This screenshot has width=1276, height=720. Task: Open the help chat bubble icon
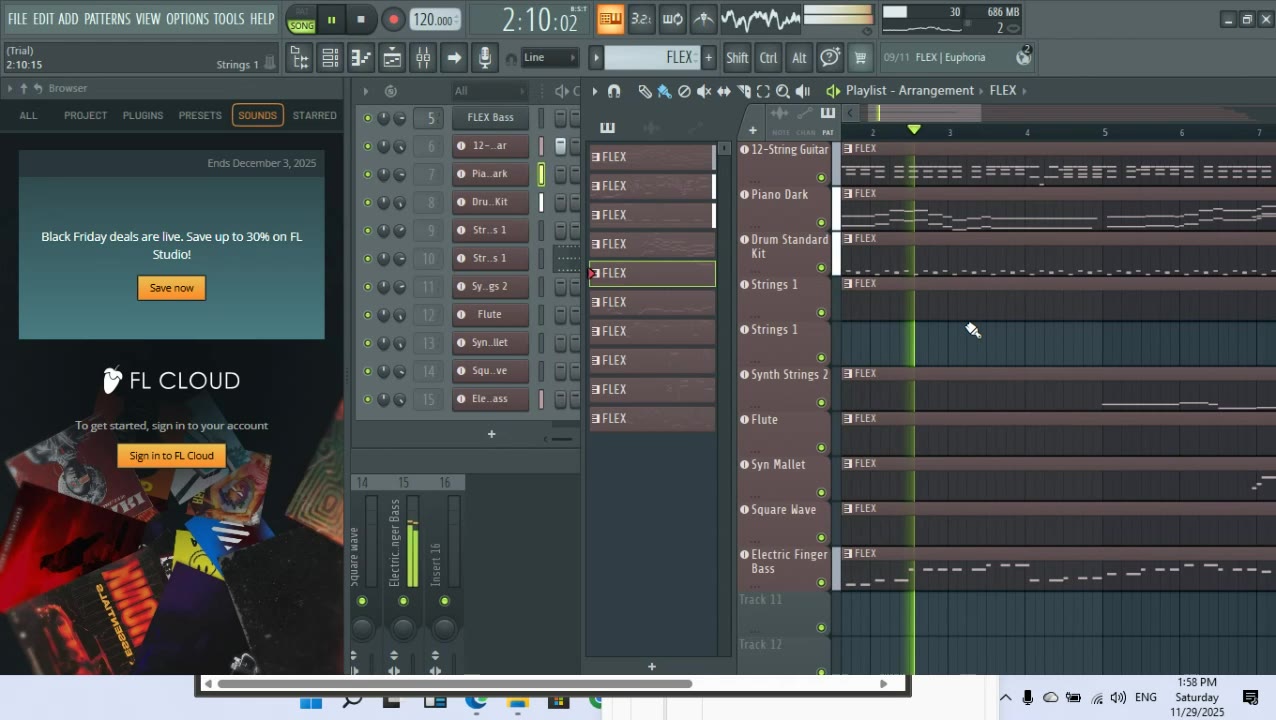(x=829, y=58)
